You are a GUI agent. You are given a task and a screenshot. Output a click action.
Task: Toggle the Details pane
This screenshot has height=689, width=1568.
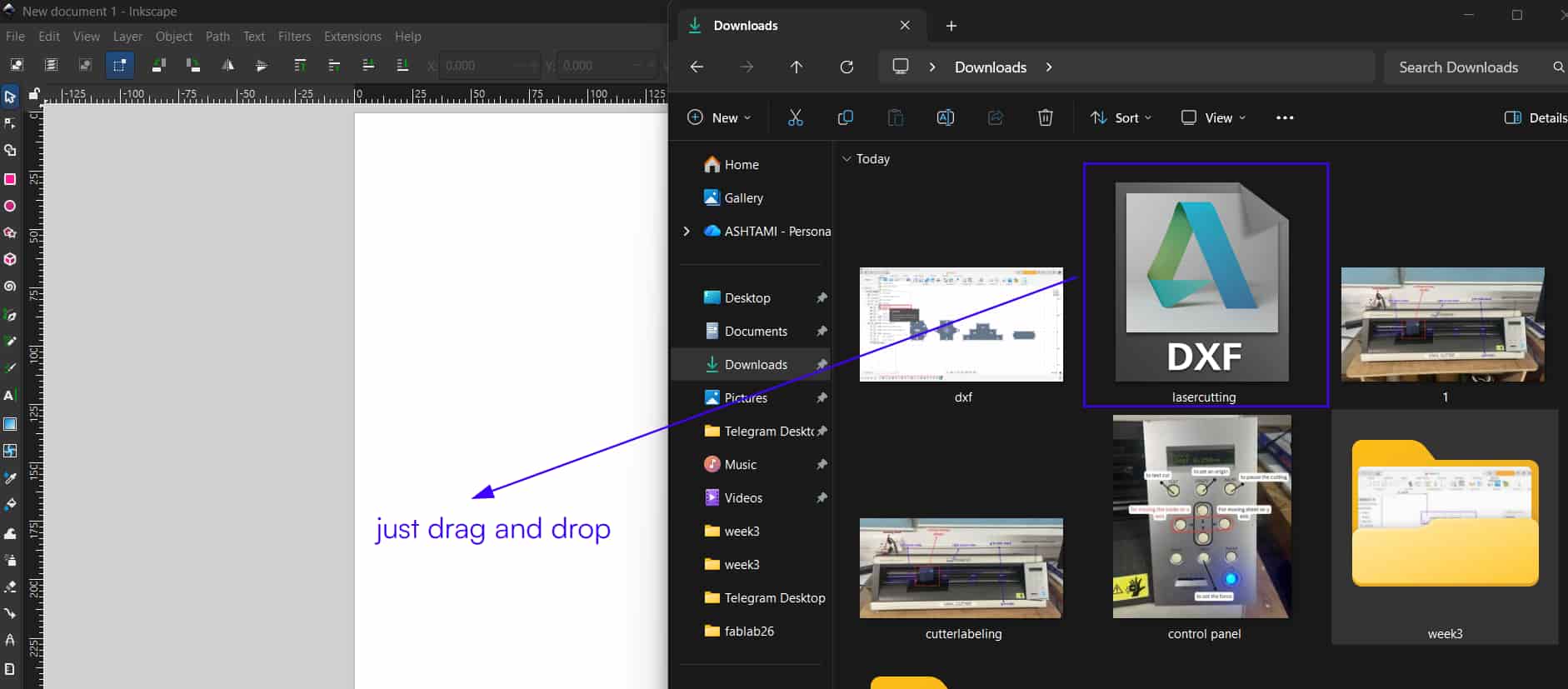pyautogui.click(x=1535, y=117)
